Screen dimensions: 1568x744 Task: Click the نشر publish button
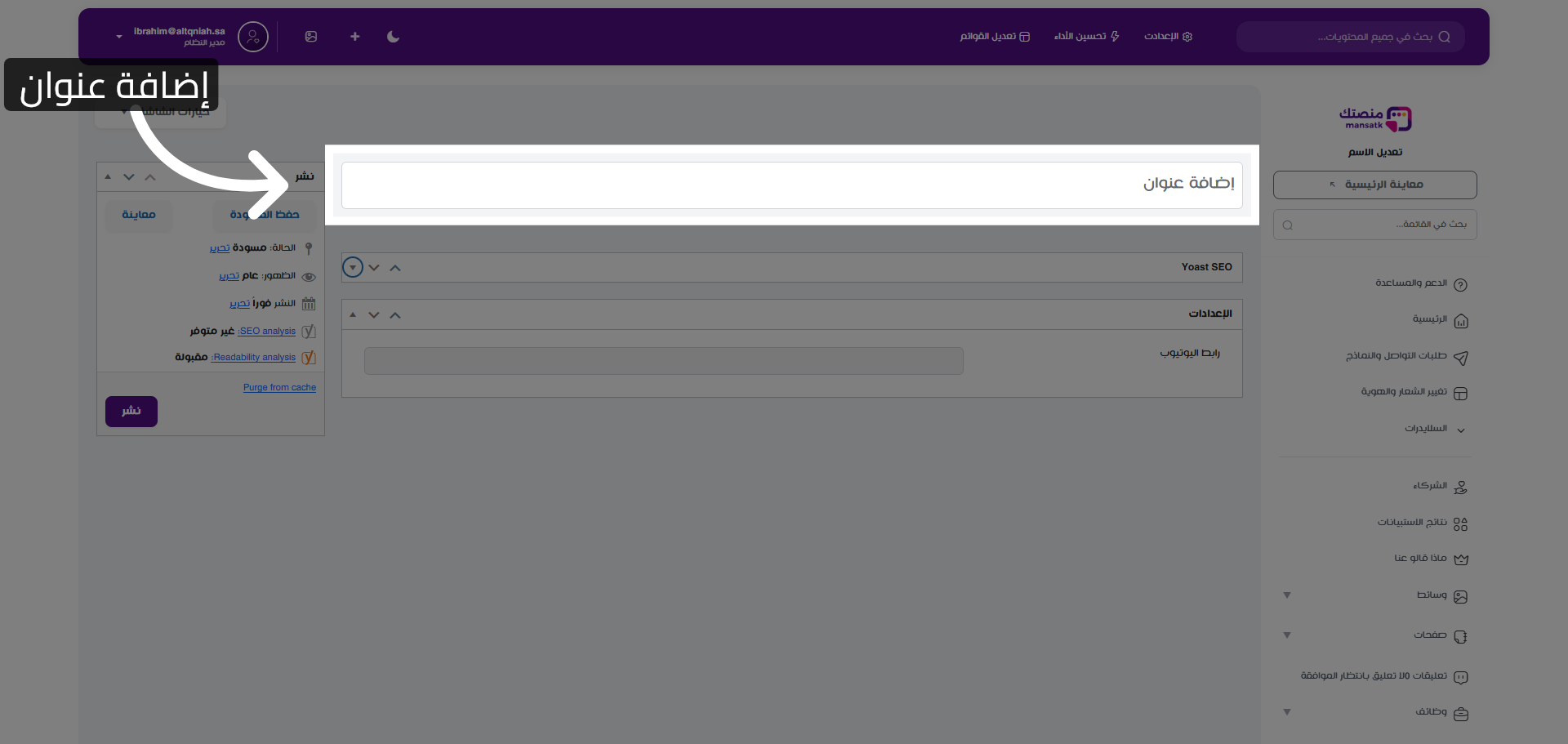point(131,412)
